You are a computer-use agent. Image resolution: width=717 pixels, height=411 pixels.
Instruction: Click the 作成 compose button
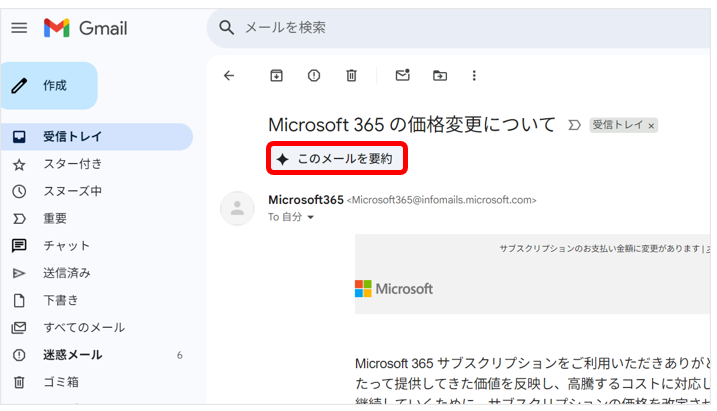coord(49,85)
